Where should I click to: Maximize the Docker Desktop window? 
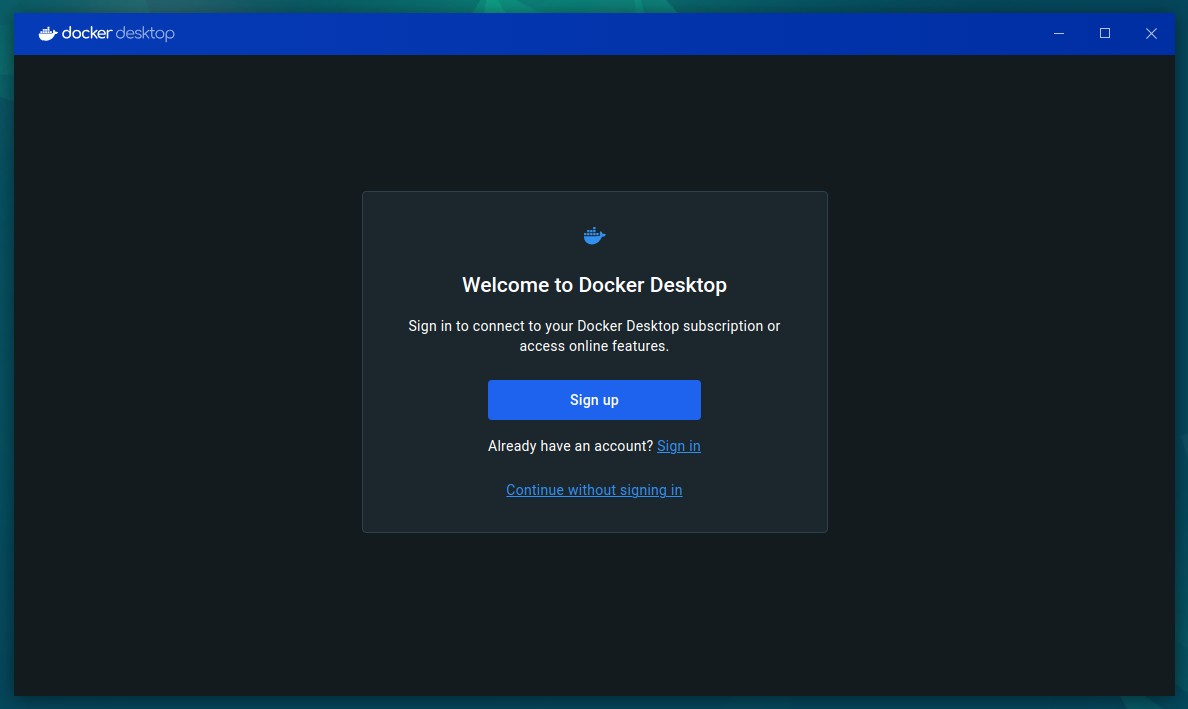tap(1105, 33)
